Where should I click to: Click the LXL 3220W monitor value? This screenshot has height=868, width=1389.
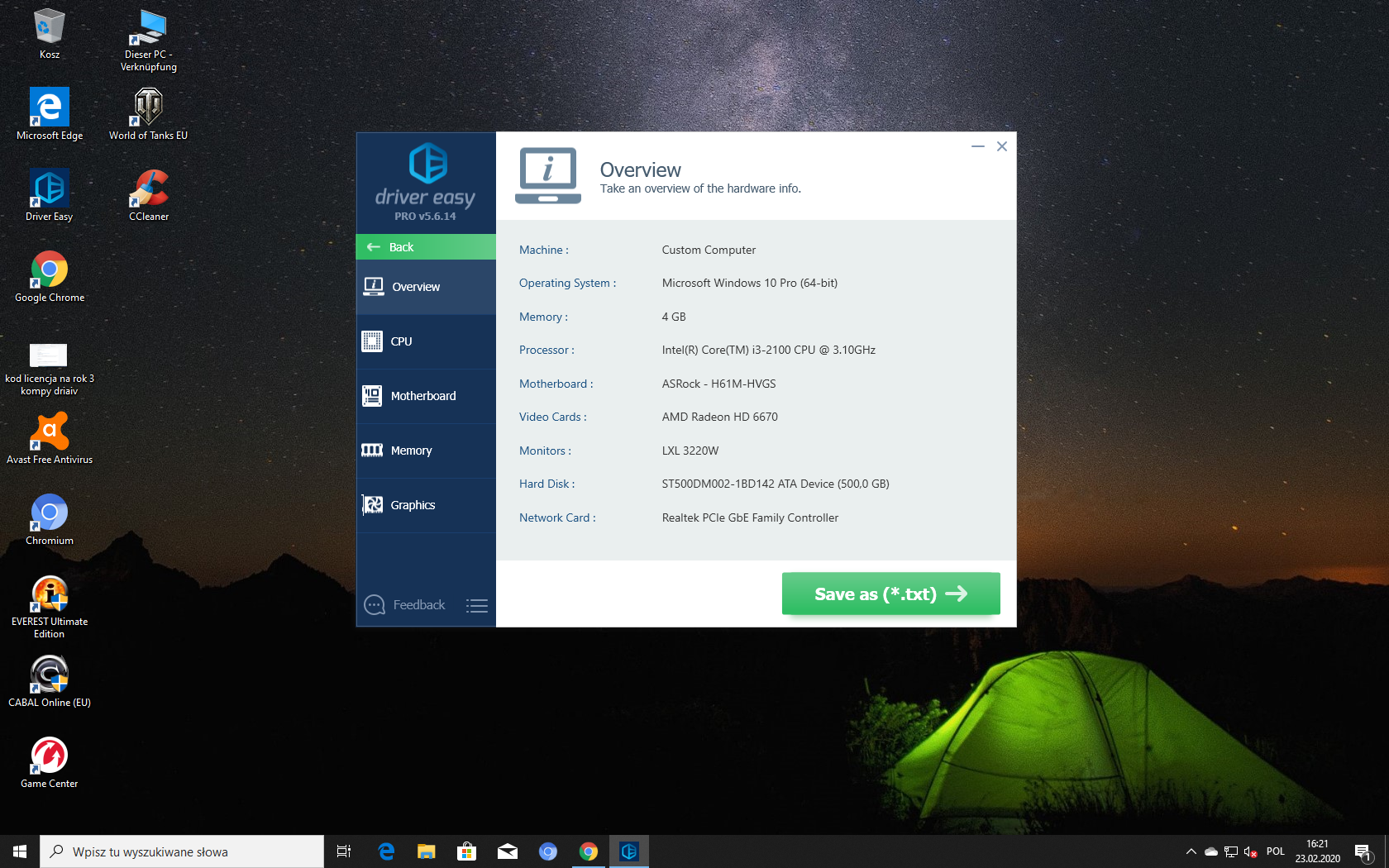pos(690,451)
